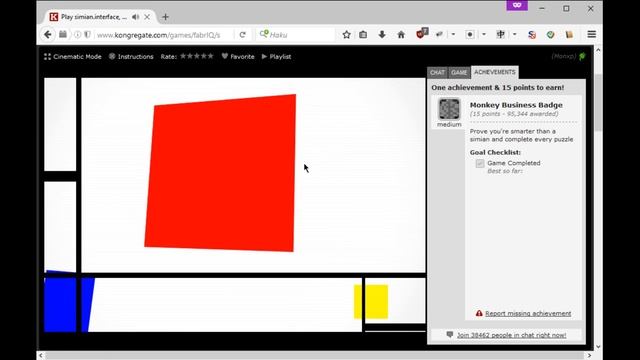Click Join people in chat right now link
The image size is (640, 360).
tap(511, 335)
